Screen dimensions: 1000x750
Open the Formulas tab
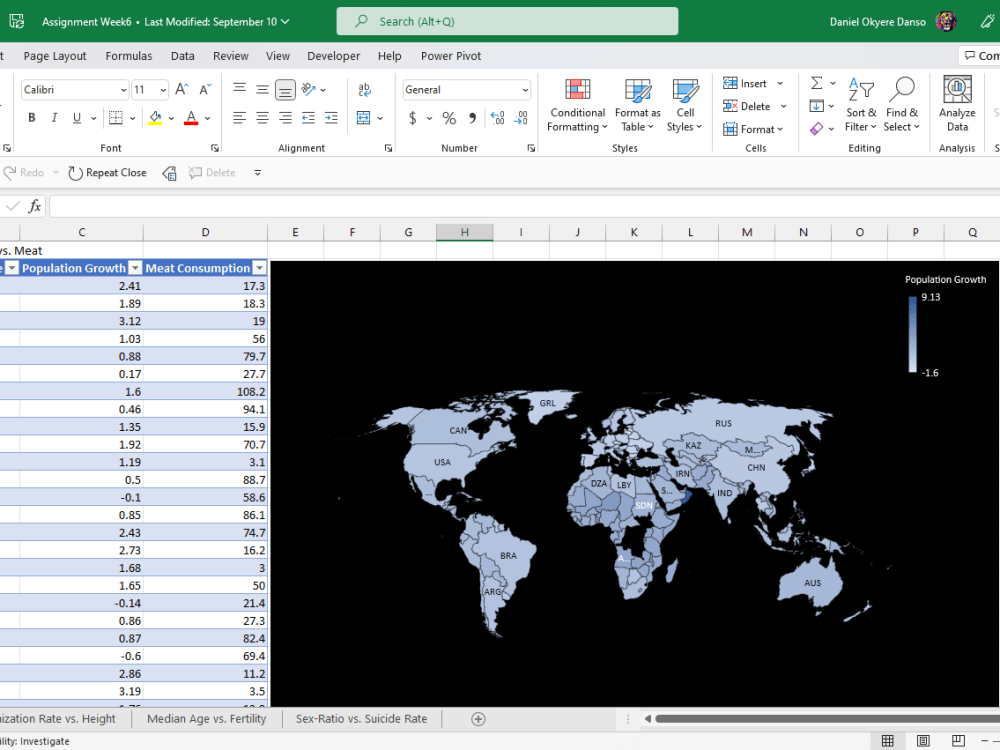point(129,56)
